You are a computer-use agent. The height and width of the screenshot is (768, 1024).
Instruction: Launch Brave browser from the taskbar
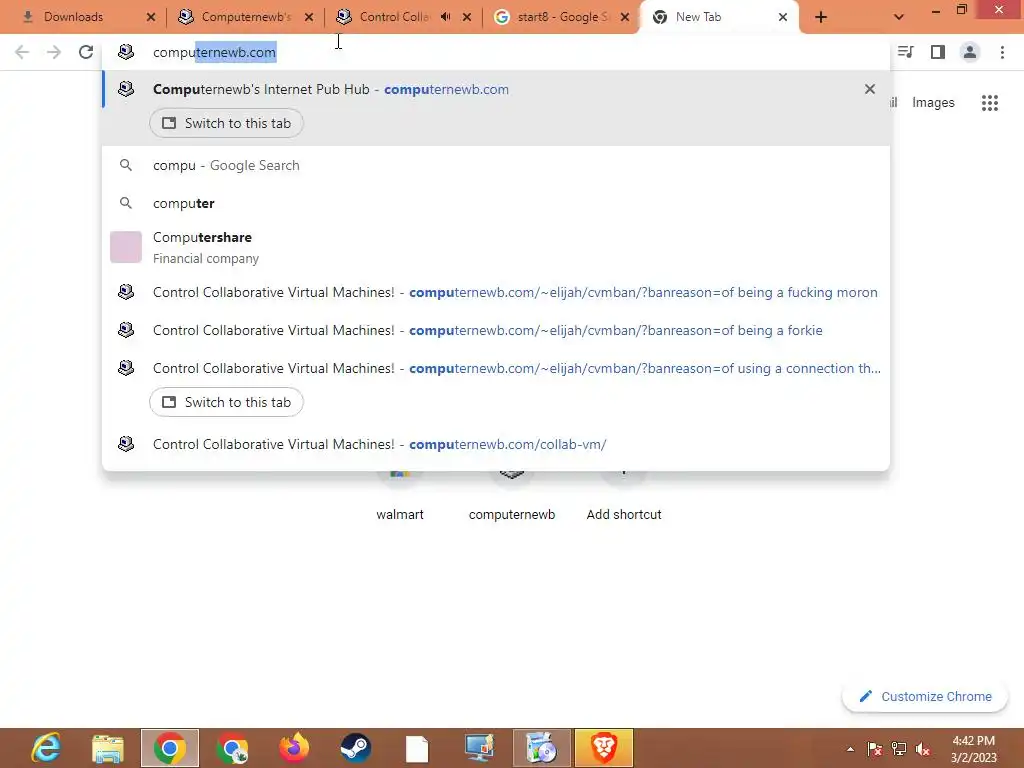point(604,748)
